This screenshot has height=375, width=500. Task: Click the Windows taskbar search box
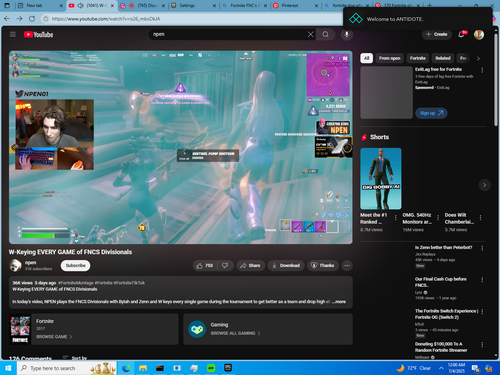point(67,368)
